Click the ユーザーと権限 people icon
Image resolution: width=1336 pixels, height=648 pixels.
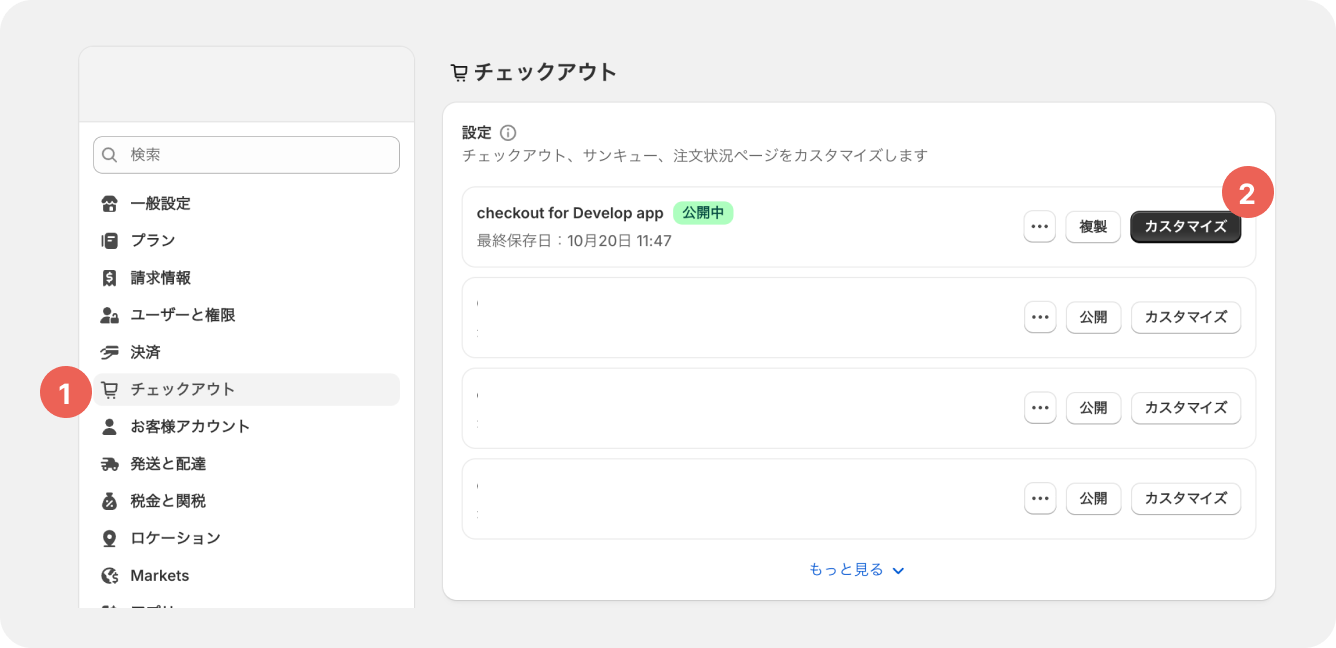click(110, 315)
